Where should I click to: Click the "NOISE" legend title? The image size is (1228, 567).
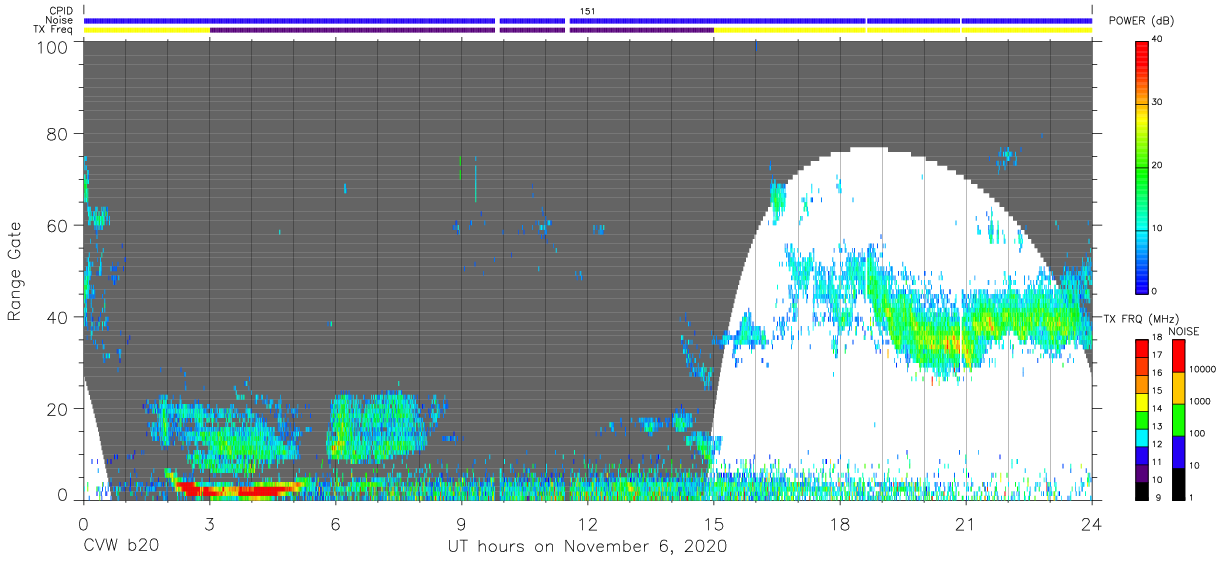click(1183, 331)
